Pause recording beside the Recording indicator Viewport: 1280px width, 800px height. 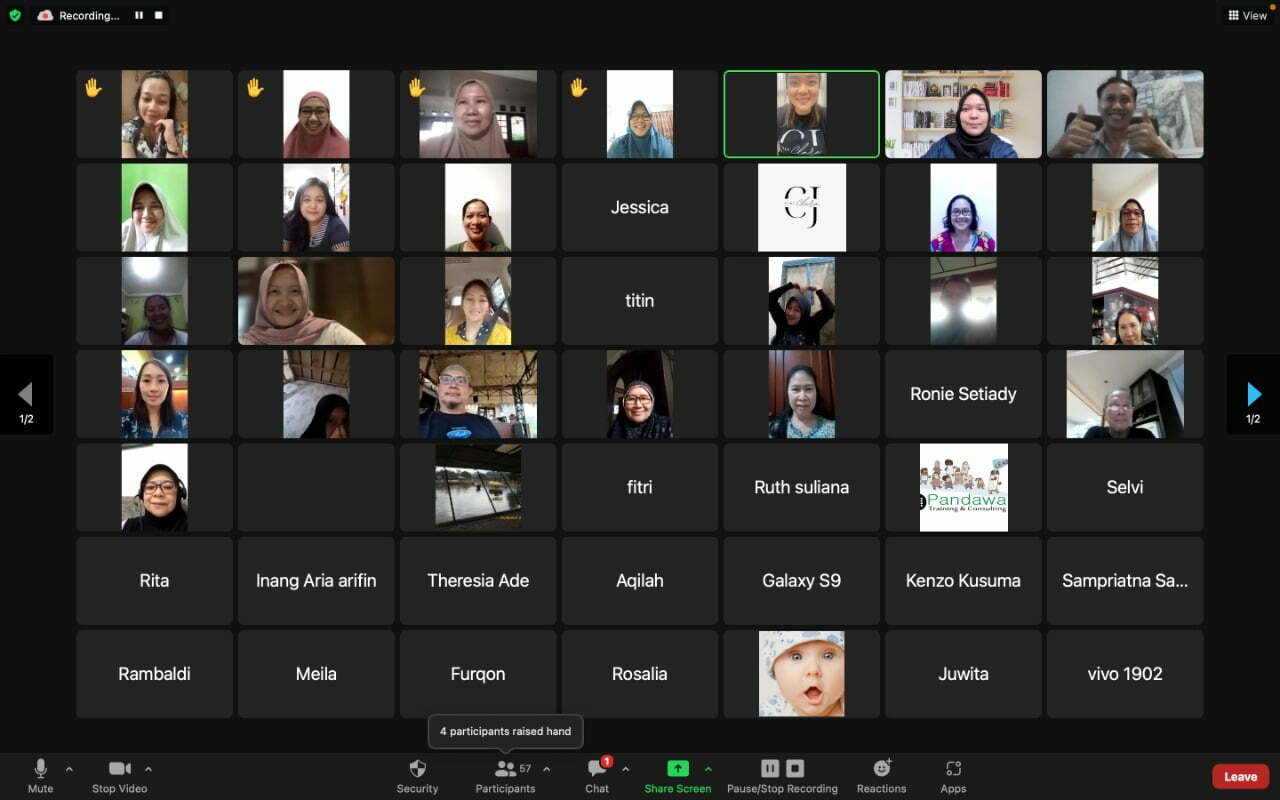[x=139, y=15]
